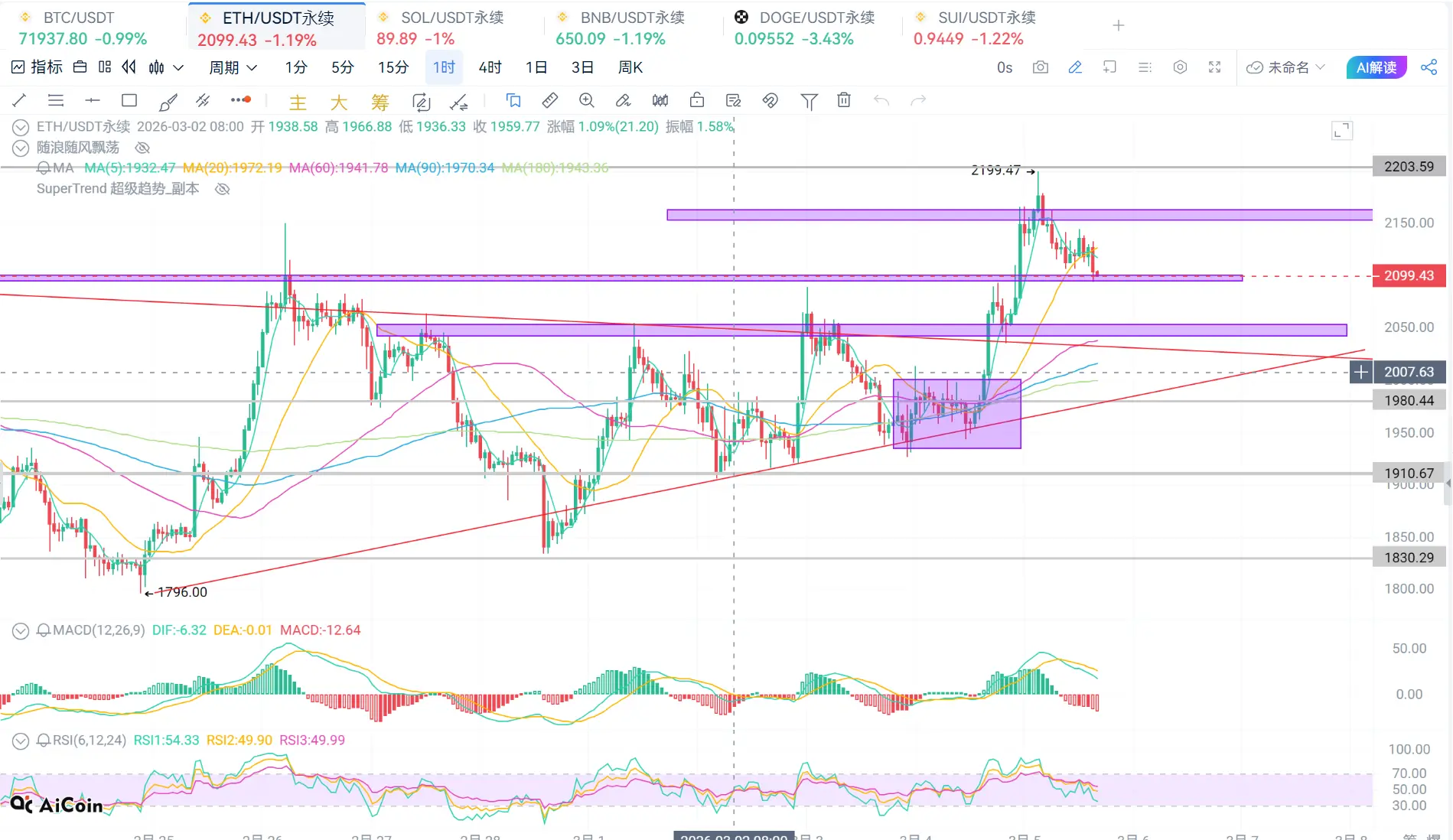Open the drawing filter funnel

pyautogui.click(x=809, y=101)
